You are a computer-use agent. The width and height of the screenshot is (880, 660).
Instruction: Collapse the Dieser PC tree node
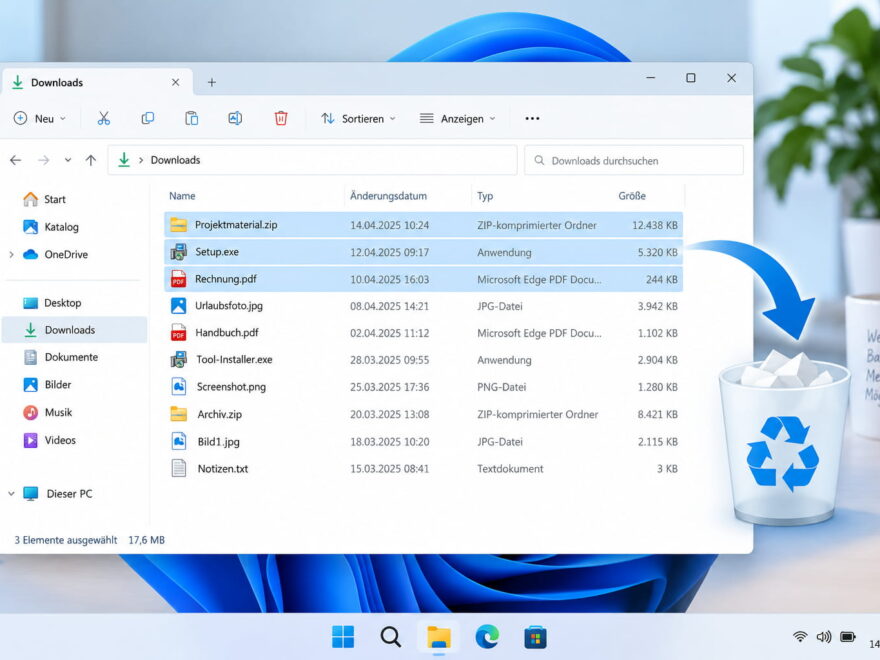tap(11, 494)
